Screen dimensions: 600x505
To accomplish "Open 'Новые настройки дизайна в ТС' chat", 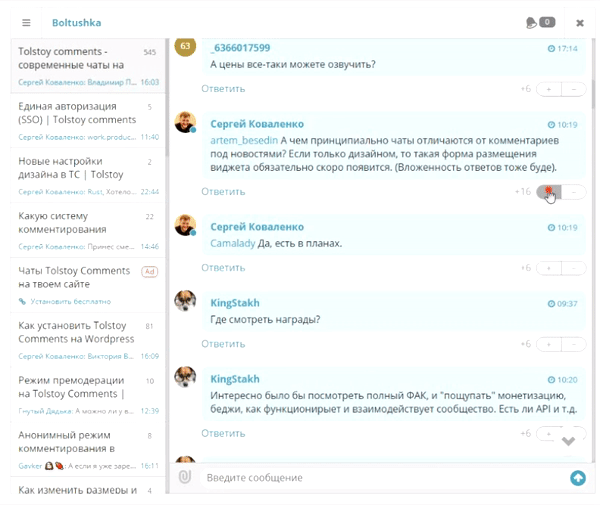I will point(88,175).
